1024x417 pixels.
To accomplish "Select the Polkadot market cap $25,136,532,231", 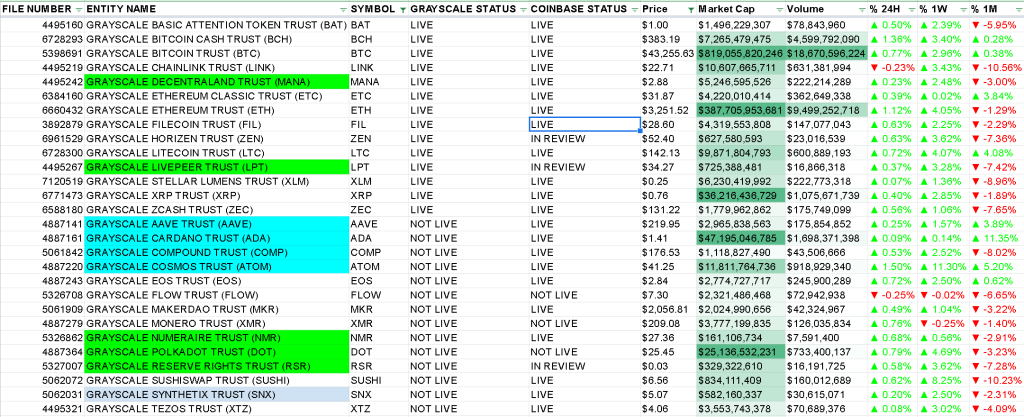I will 741,352.
